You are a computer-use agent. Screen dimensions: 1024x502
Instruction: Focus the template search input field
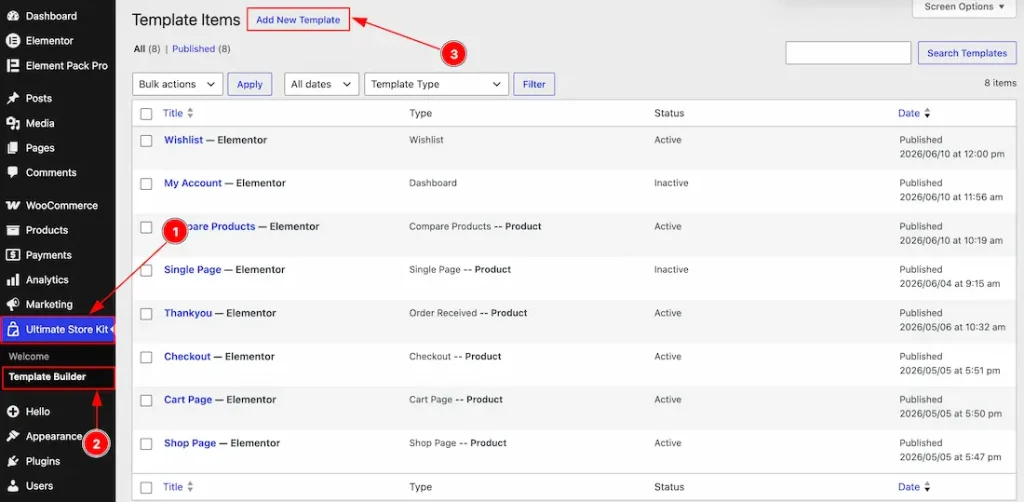pos(848,53)
